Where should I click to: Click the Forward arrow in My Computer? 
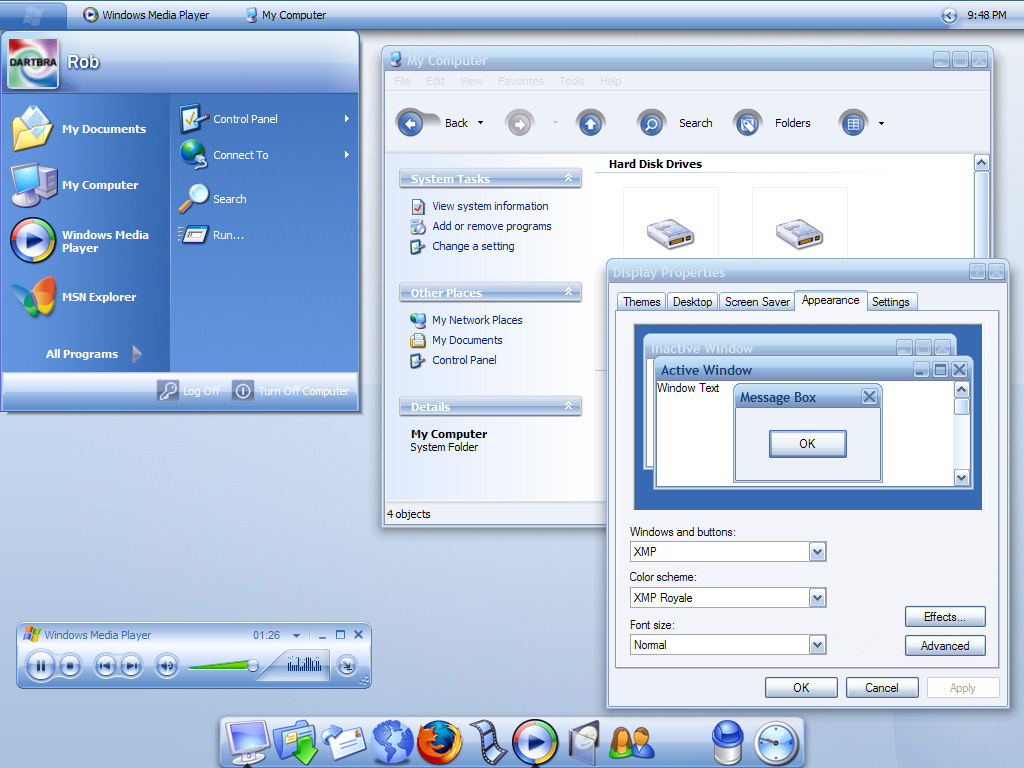click(x=519, y=123)
